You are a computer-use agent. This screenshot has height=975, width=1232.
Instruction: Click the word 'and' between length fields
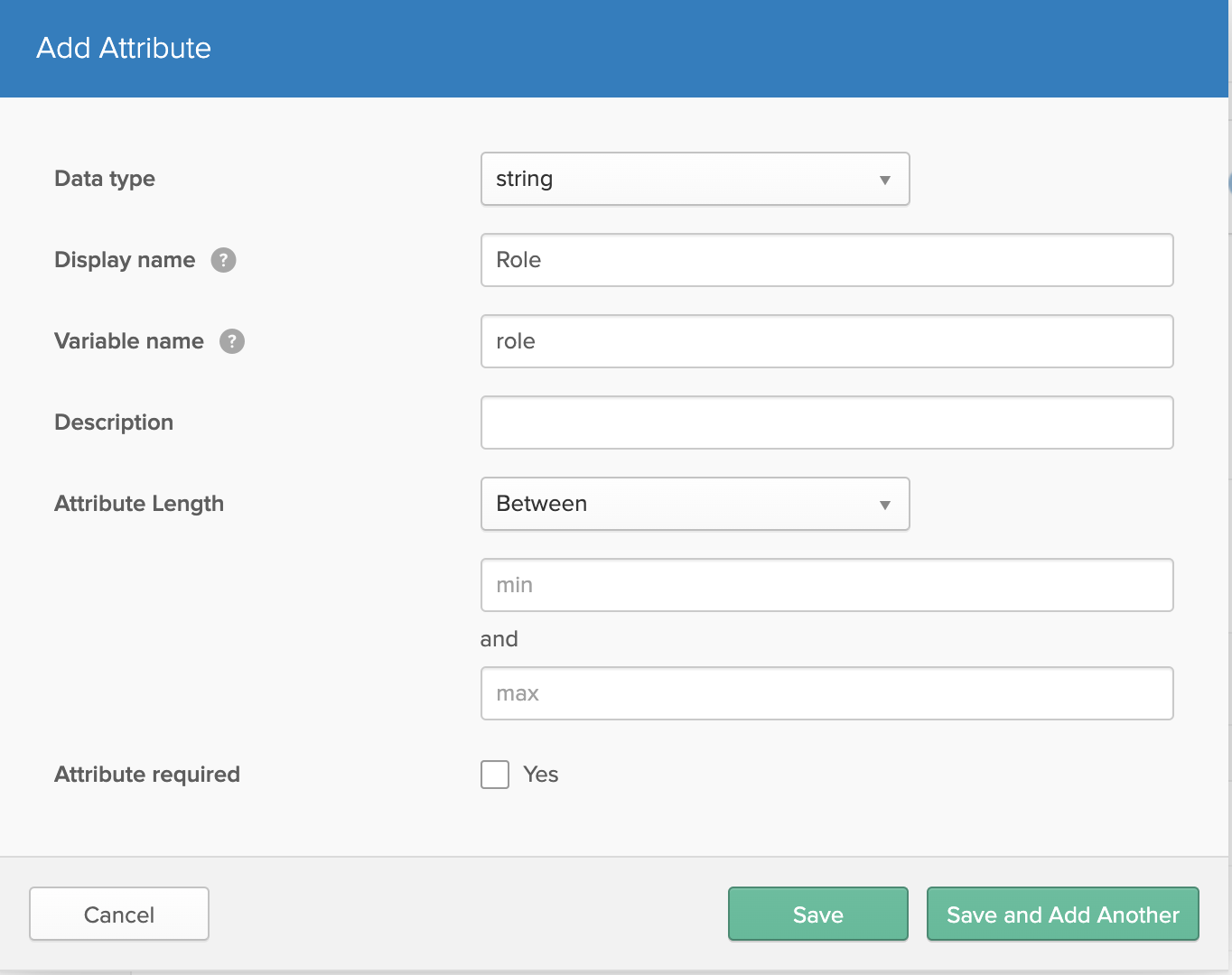499,639
